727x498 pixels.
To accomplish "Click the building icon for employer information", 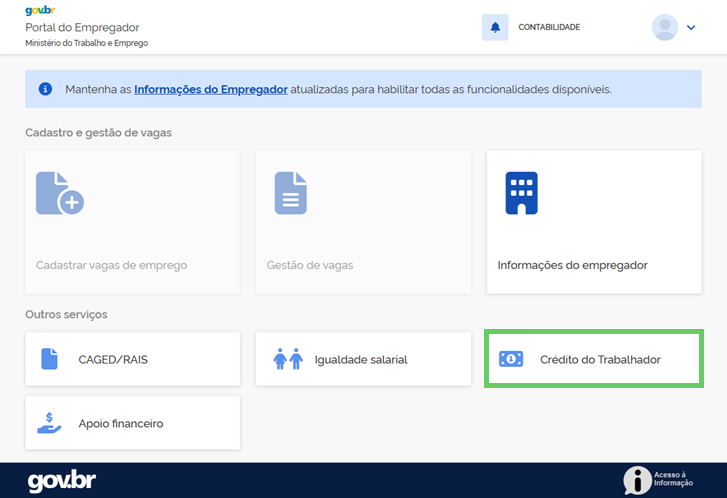I will click(522, 193).
